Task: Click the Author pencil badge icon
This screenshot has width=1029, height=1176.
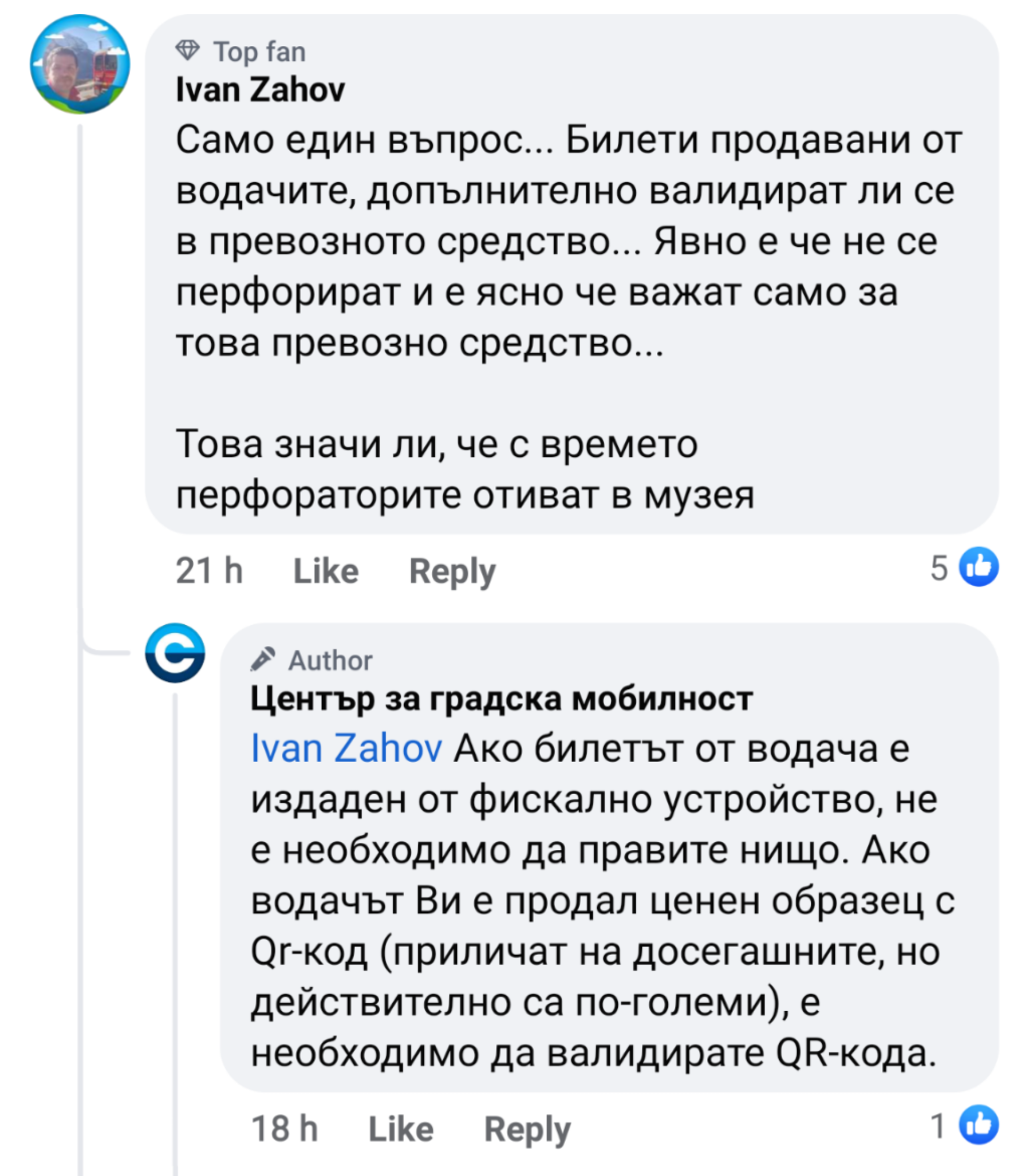Action: click(263, 660)
